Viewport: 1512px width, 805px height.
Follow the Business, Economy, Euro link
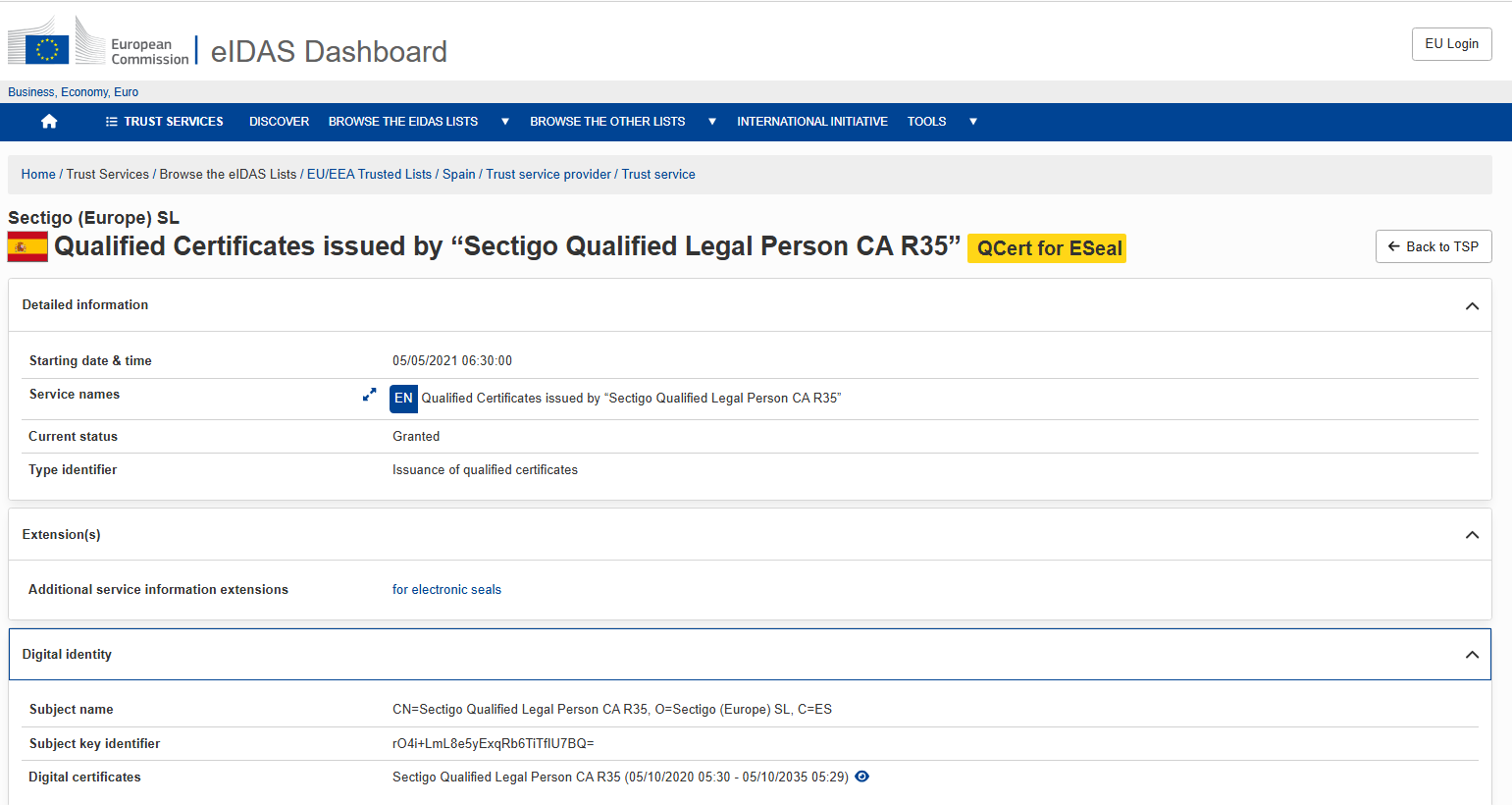point(74,92)
